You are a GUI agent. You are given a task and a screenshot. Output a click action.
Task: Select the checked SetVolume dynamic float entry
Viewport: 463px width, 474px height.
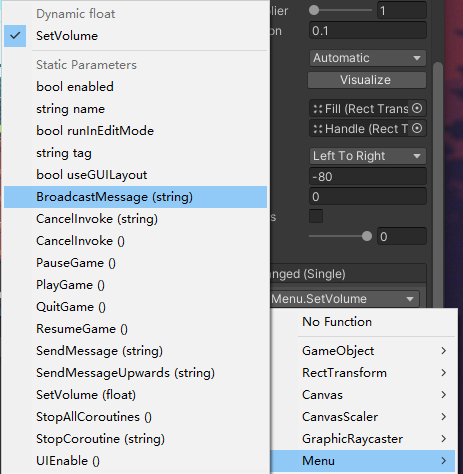135,36
